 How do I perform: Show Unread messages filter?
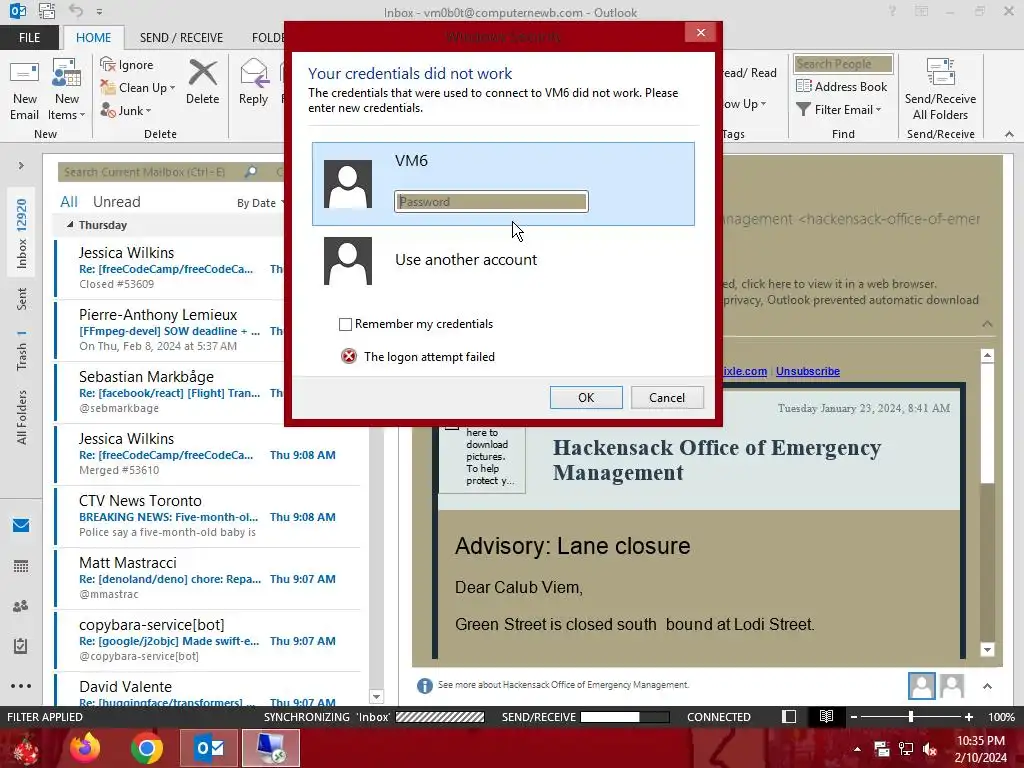point(116,202)
